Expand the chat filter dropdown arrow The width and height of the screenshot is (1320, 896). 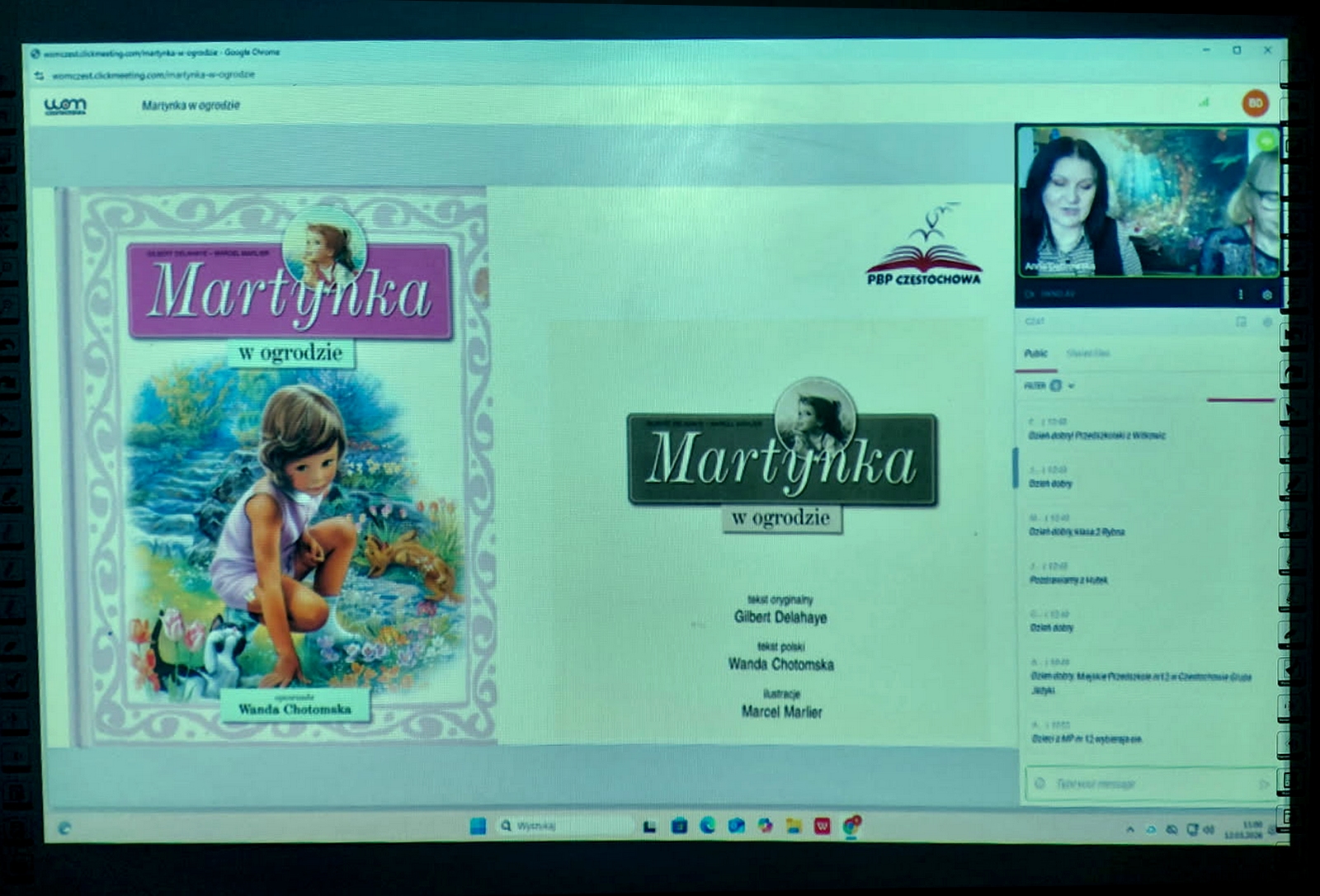pos(1072,385)
